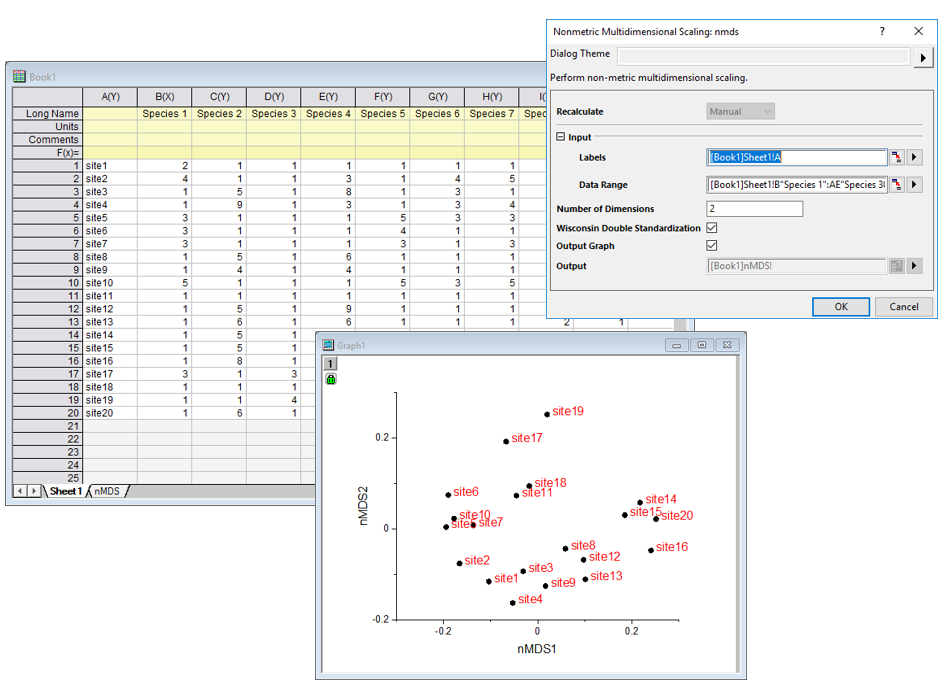
Task: Toggle Wisconsin Double Standardization checkbox
Action: (x=712, y=228)
